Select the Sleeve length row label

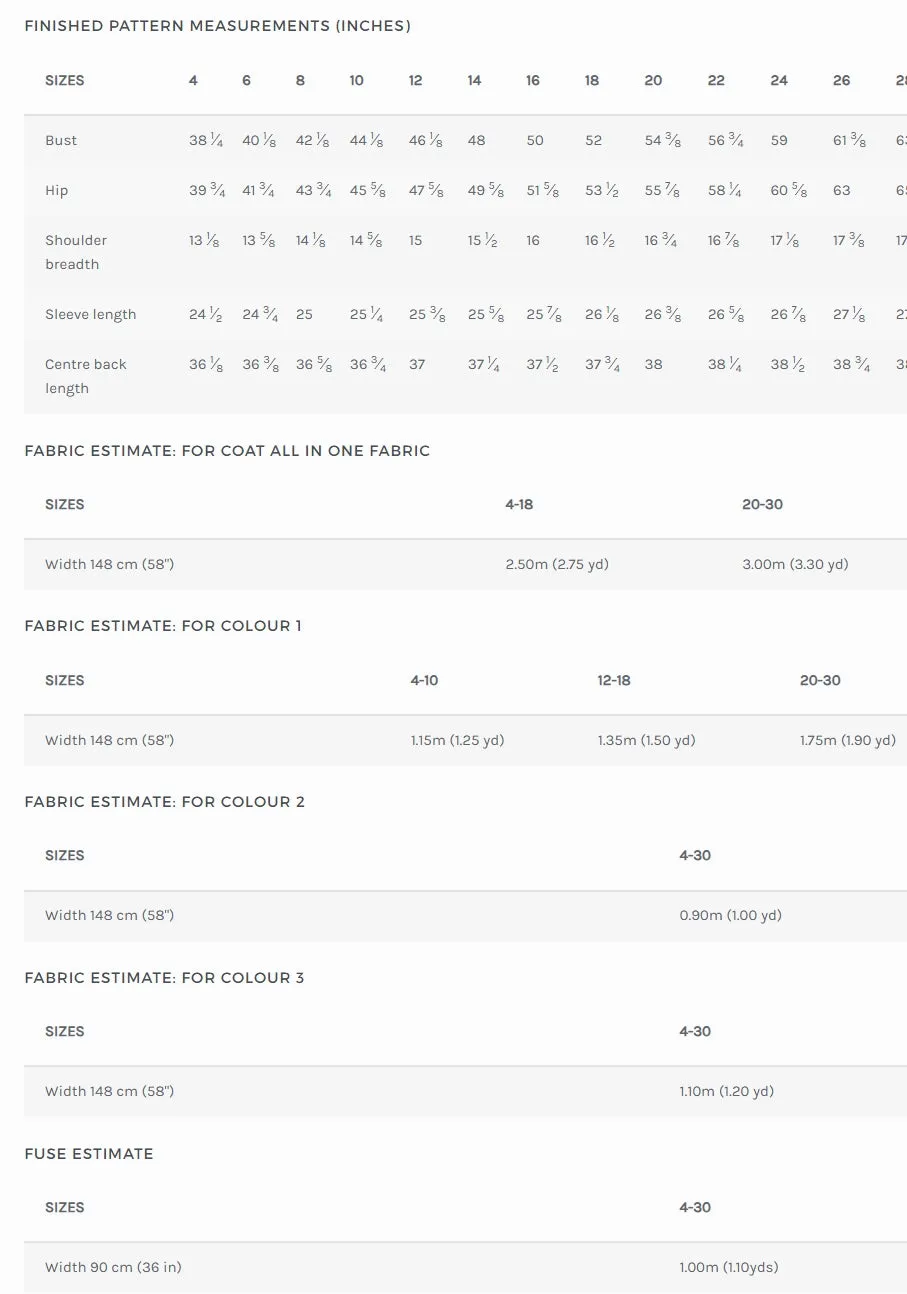tap(90, 314)
